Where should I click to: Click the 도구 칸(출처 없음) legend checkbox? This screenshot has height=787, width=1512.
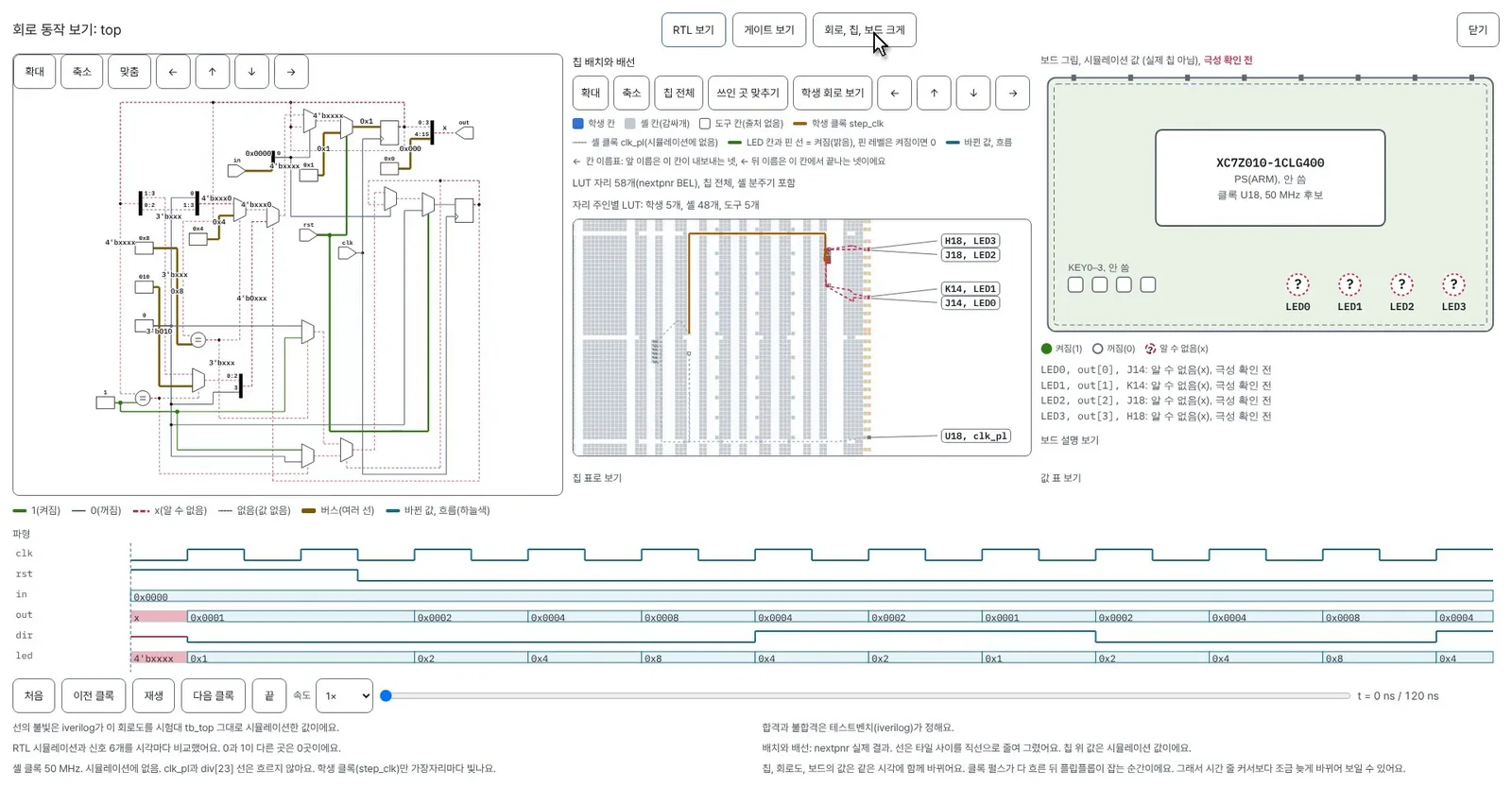[704, 124]
